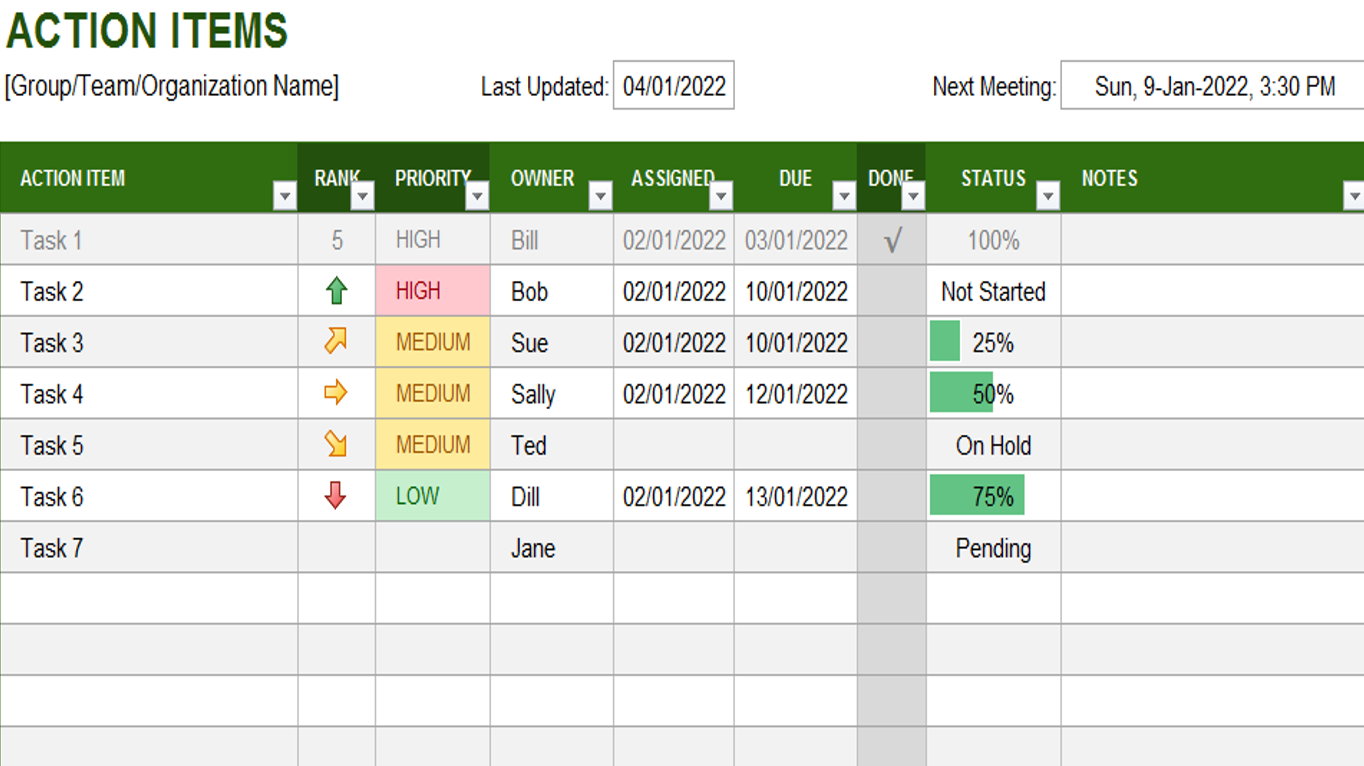The height and width of the screenshot is (766, 1364).
Task: Click the green LOW priority cell for Task 6
Action: [x=433, y=495]
